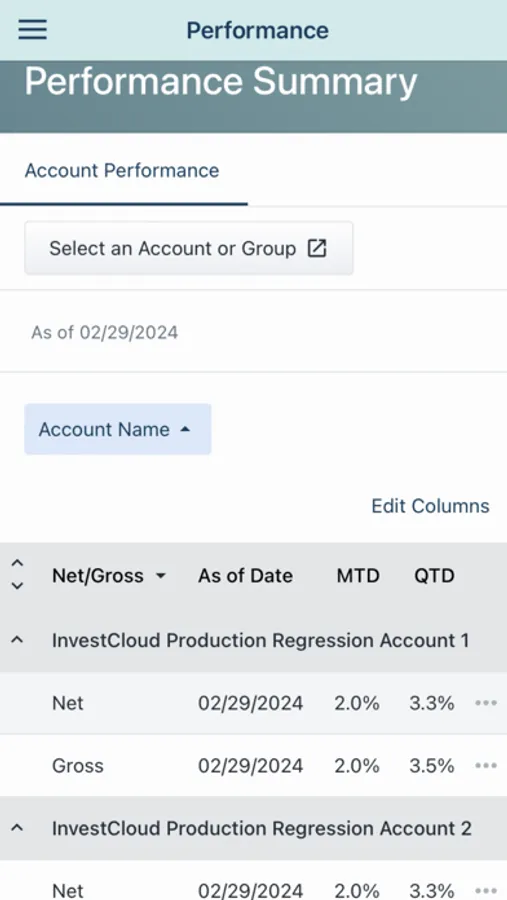Open the Select an Account or Group button

[x=188, y=249]
